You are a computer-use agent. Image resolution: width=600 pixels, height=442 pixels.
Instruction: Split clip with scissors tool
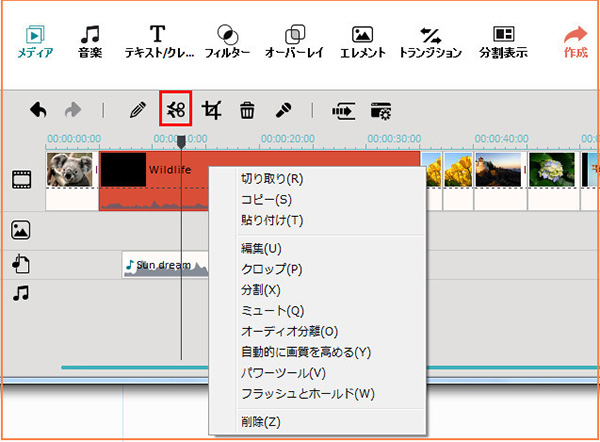pyautogui.click(x=176, y=109)
